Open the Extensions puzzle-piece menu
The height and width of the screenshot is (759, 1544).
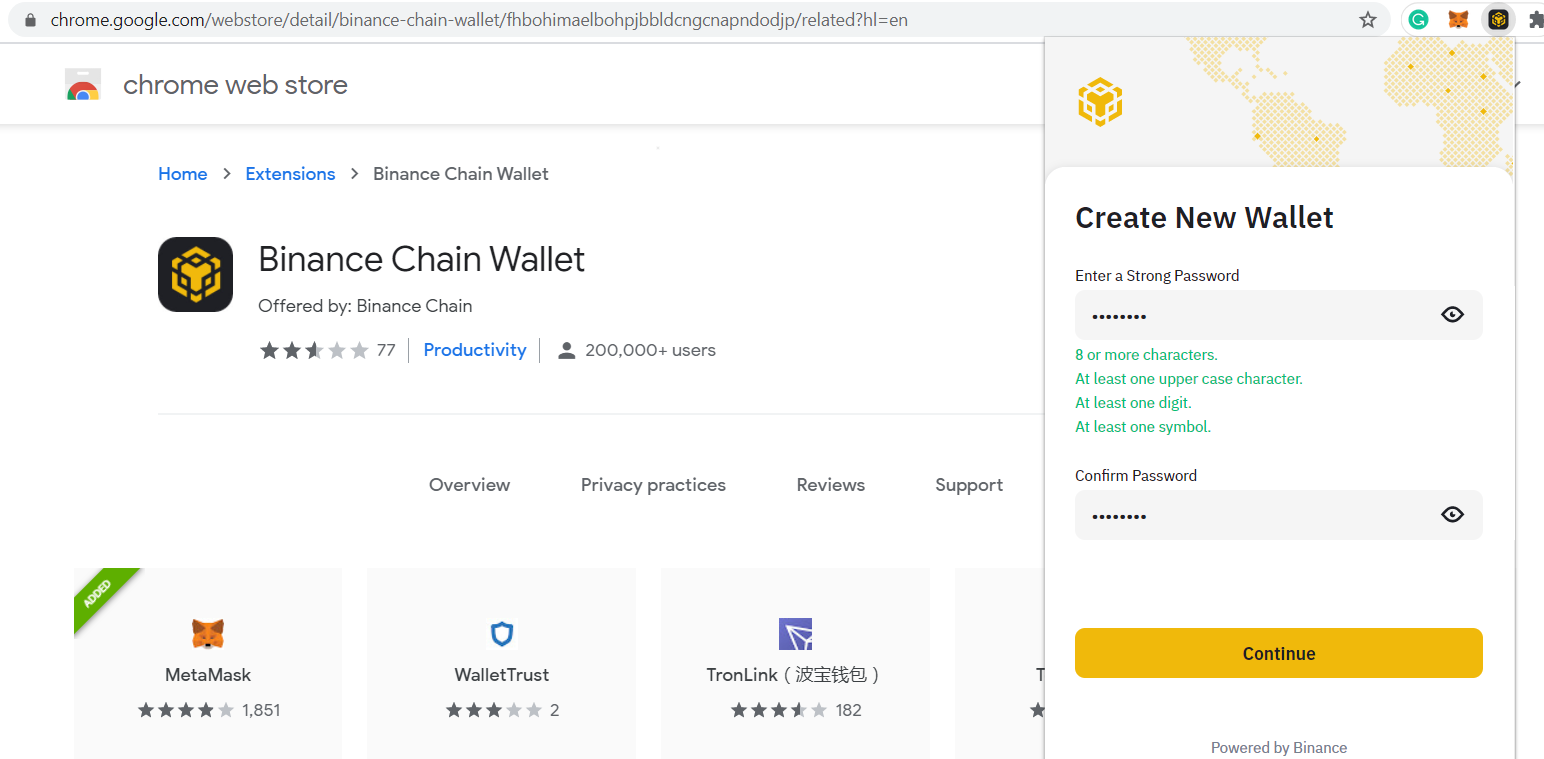coord(1536,19)
